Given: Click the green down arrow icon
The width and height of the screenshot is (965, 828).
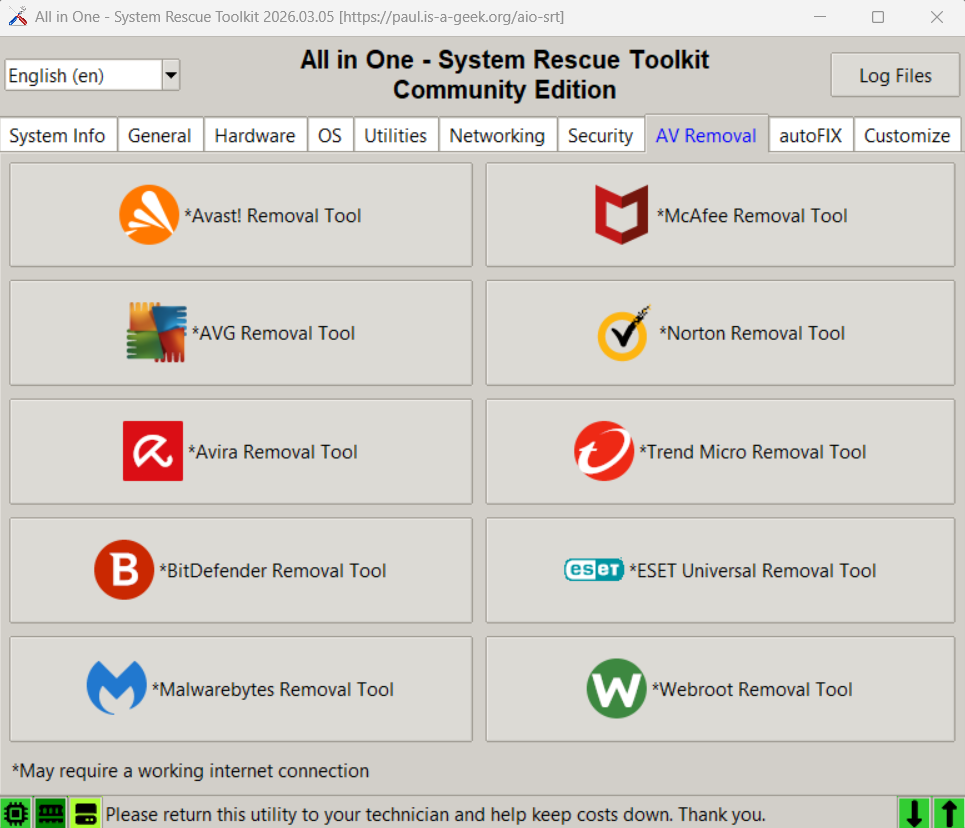Looking at the screenshot, I should (x=914, y=813).
